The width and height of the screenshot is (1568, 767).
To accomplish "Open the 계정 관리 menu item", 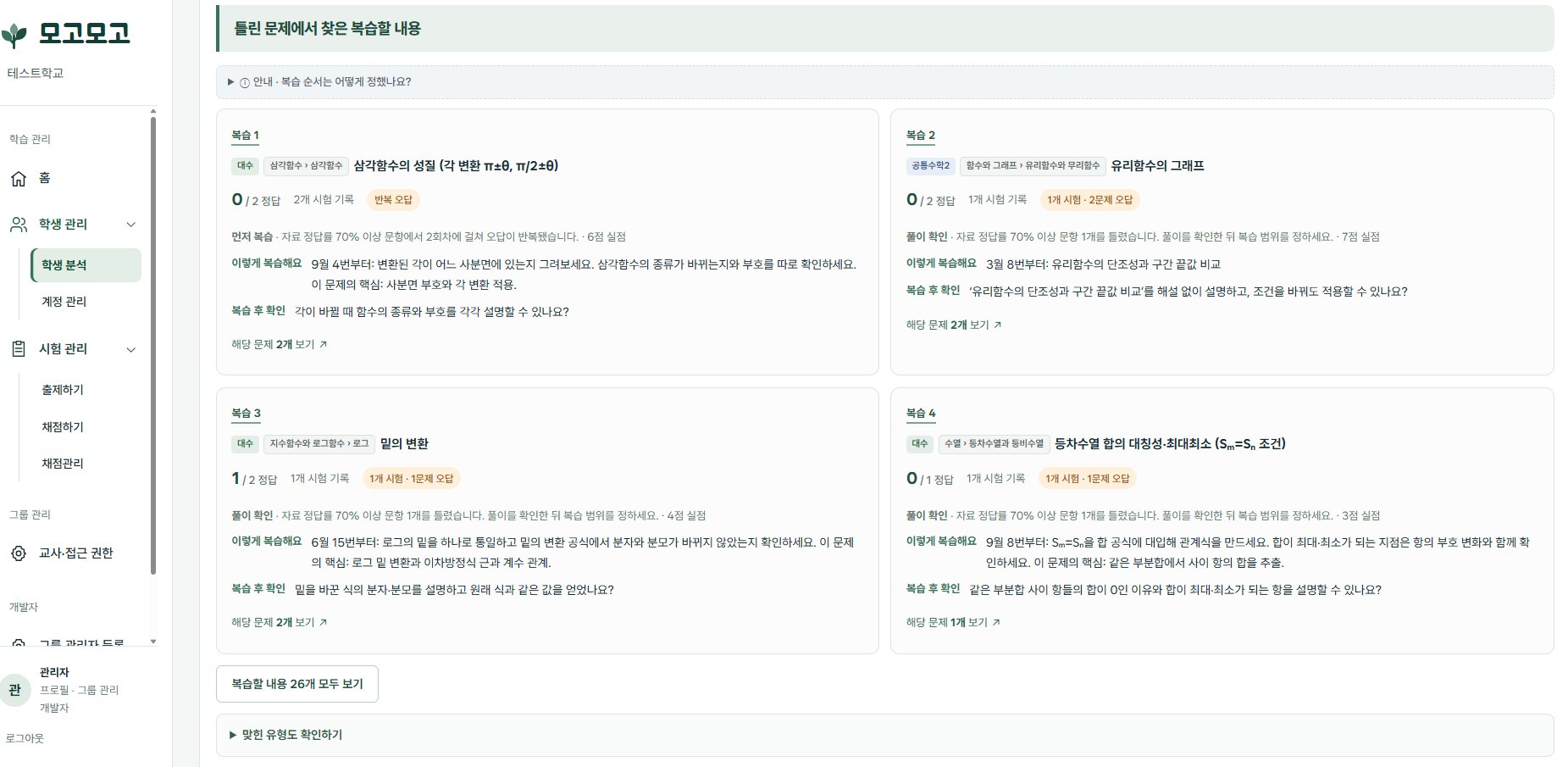I will pos(64,302).
